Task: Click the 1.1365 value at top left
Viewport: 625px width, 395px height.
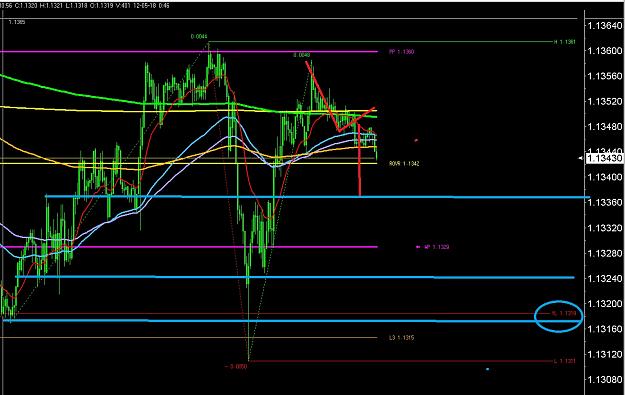Action: (17, 22)
